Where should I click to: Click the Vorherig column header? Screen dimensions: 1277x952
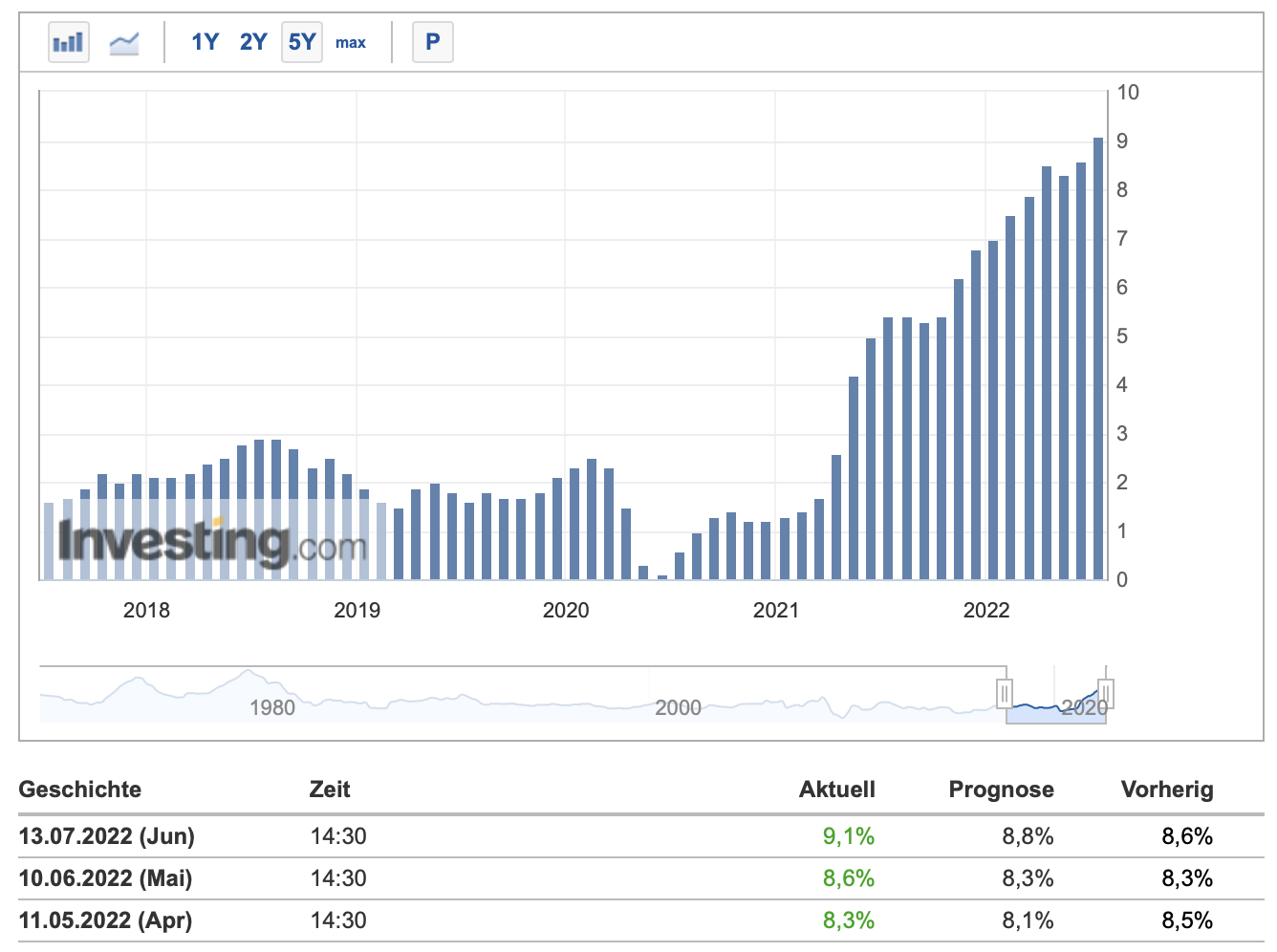pos(1167,790)
